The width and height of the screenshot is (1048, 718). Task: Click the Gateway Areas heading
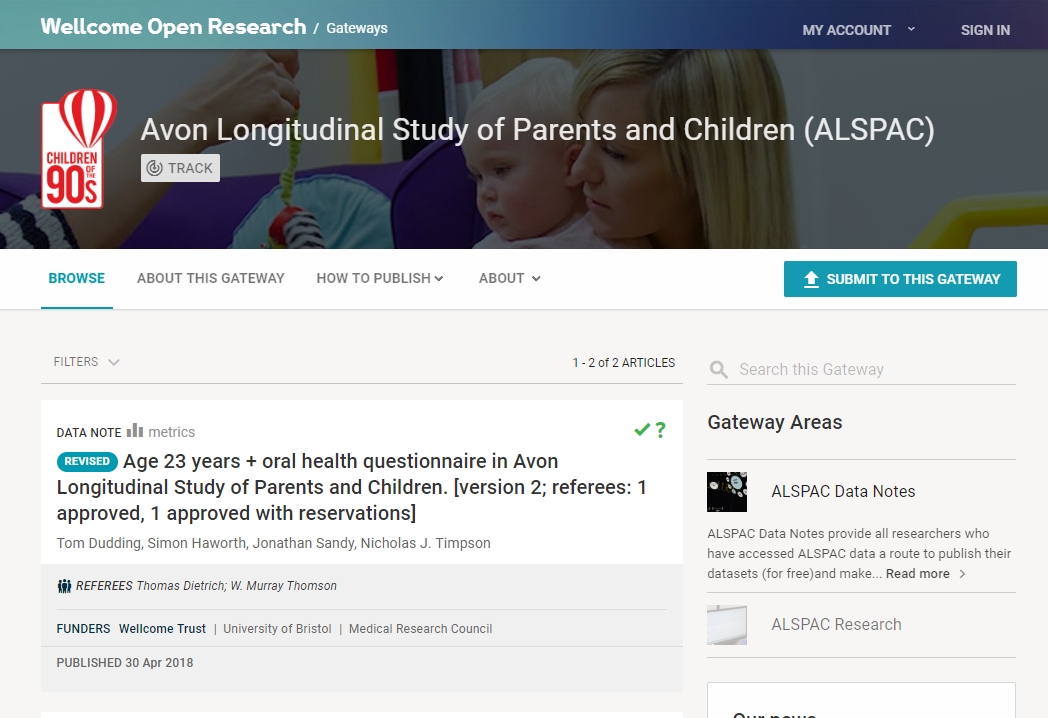(x=775, y=423)
